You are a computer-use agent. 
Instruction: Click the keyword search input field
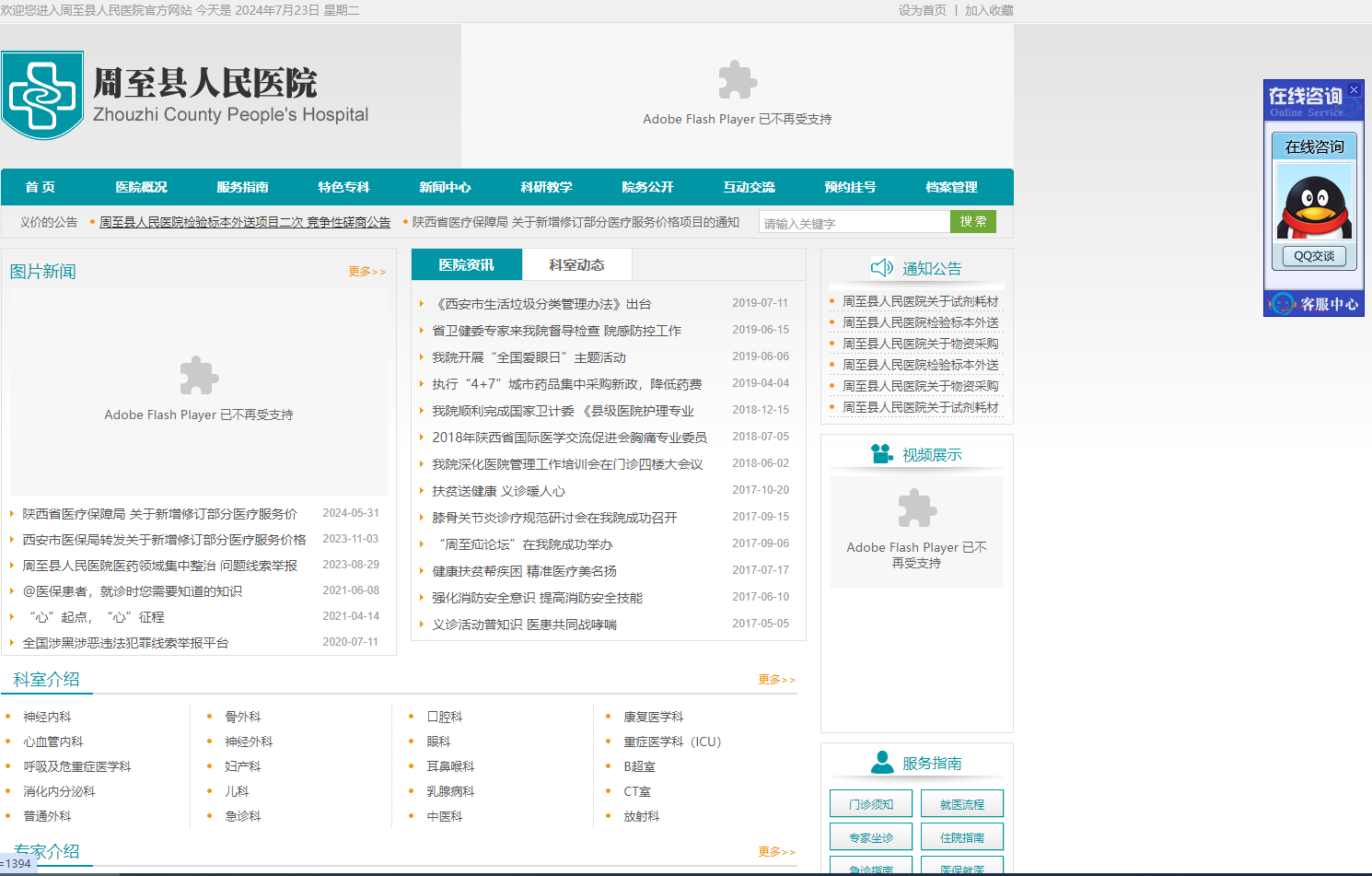coord(855,222)
